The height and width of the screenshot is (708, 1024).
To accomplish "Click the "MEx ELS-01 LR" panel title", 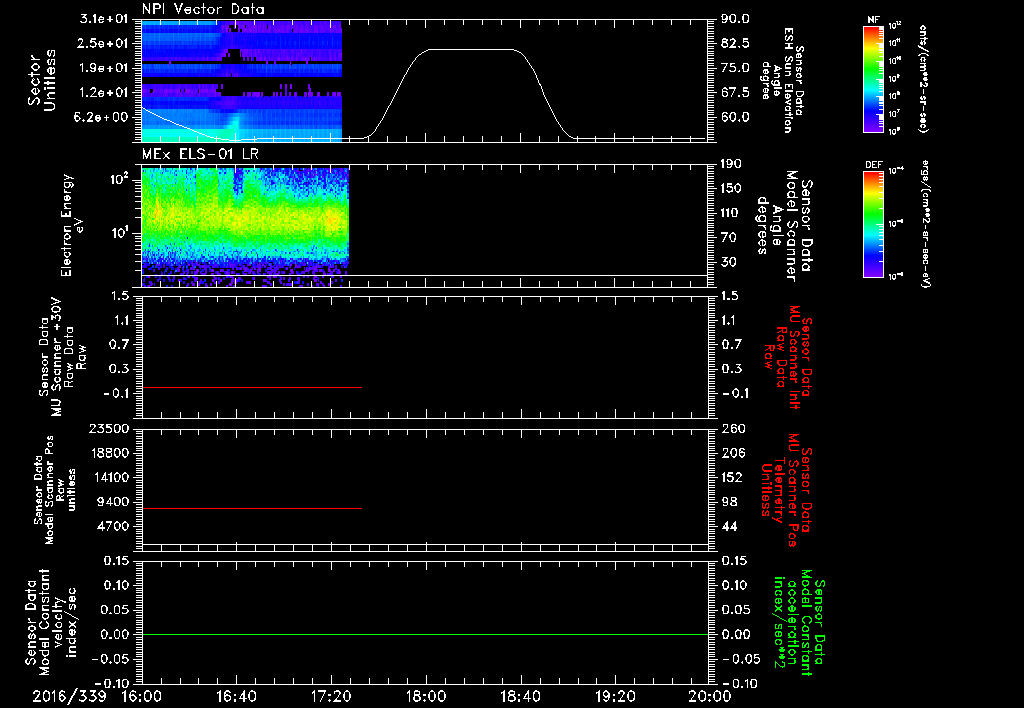I will coord(200,154).
